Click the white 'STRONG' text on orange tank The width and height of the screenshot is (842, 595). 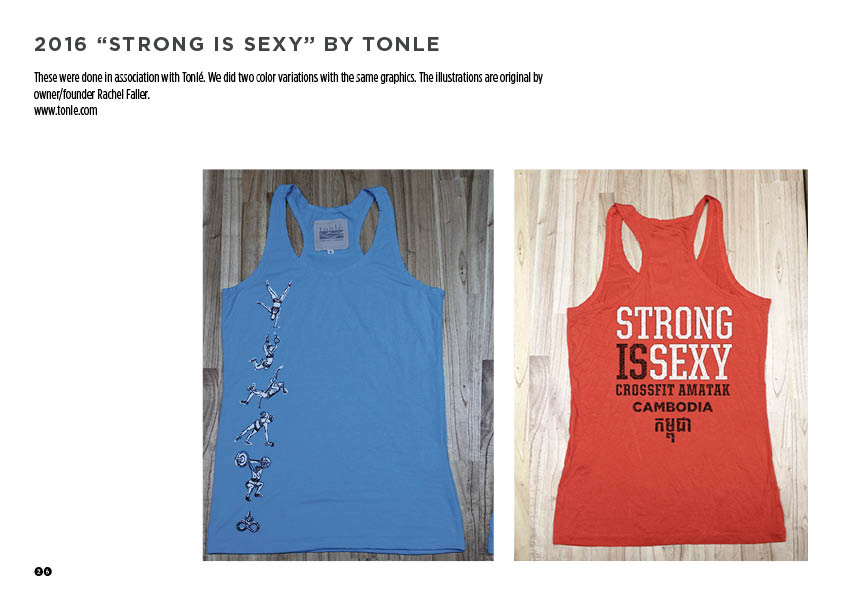674,322
